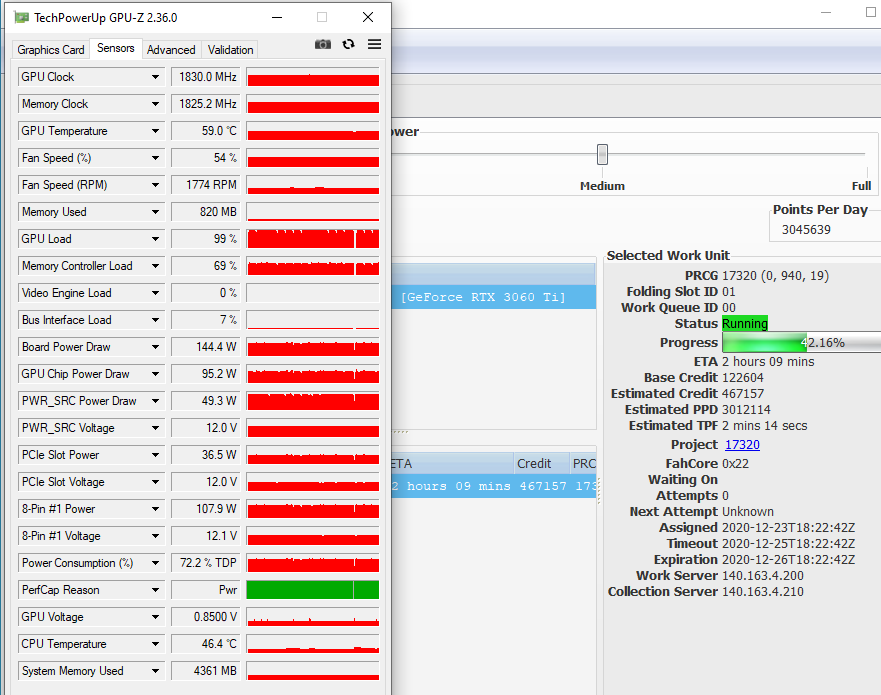This screenshot has height=695, width=881.
Task: Click the Points Per Day value 3045639
Action: coord(806,229)
